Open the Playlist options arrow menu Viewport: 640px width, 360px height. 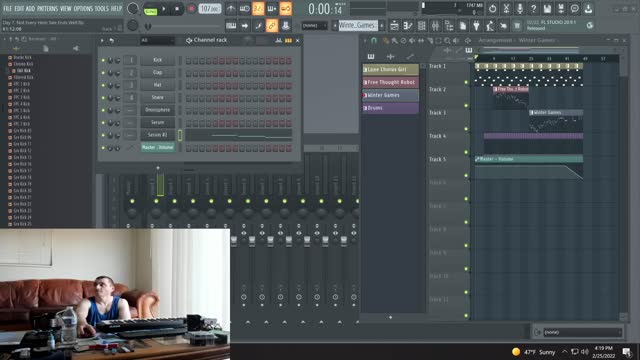(365, 40)
